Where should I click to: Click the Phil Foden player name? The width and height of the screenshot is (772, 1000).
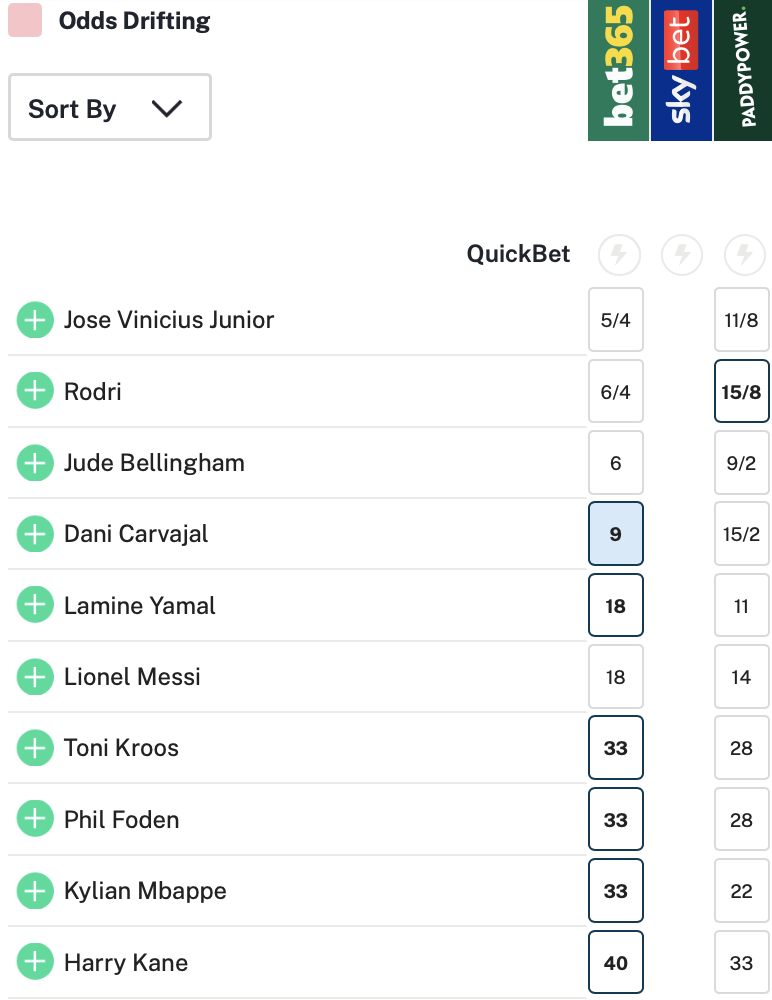121,820
